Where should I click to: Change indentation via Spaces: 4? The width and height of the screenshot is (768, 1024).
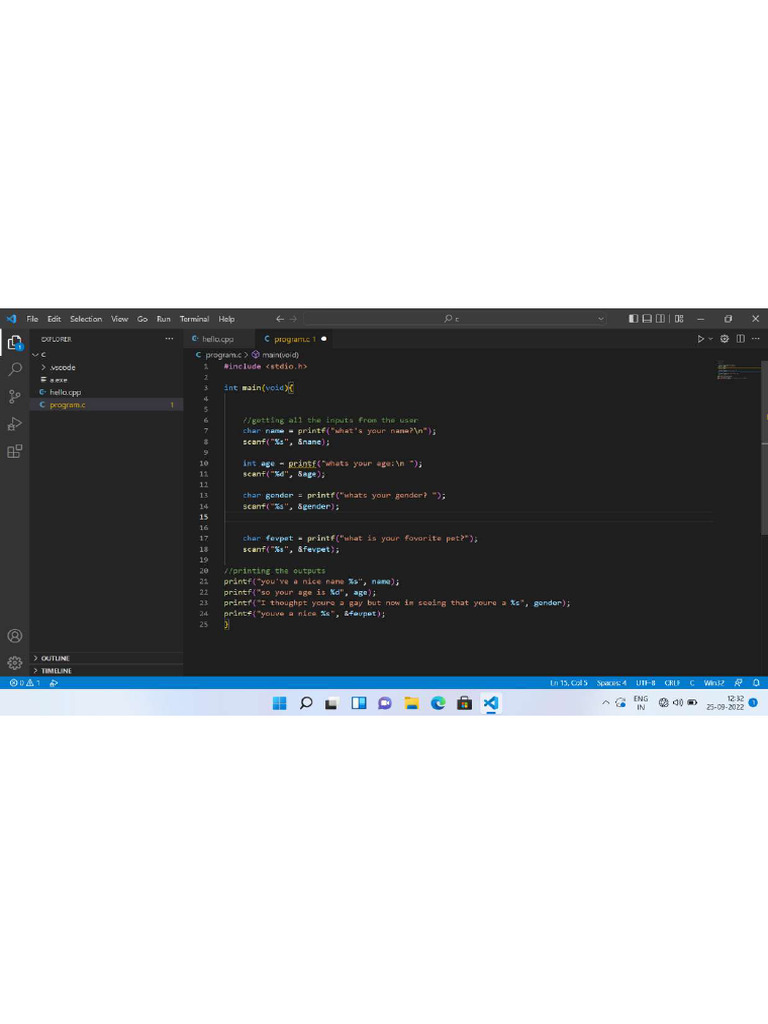pos(611,682)
